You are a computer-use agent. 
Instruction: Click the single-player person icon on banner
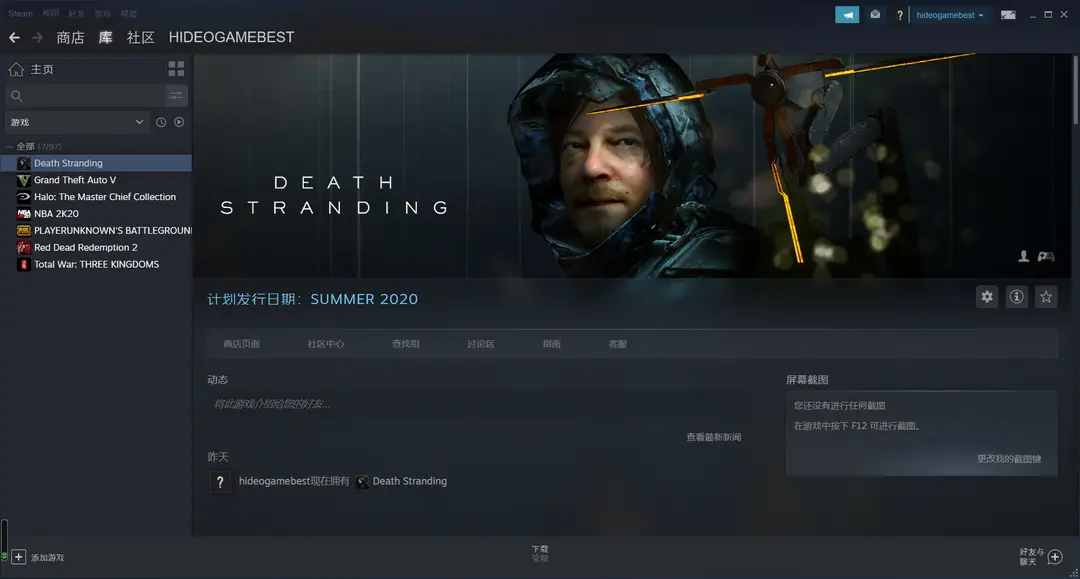coord(1024,256)
